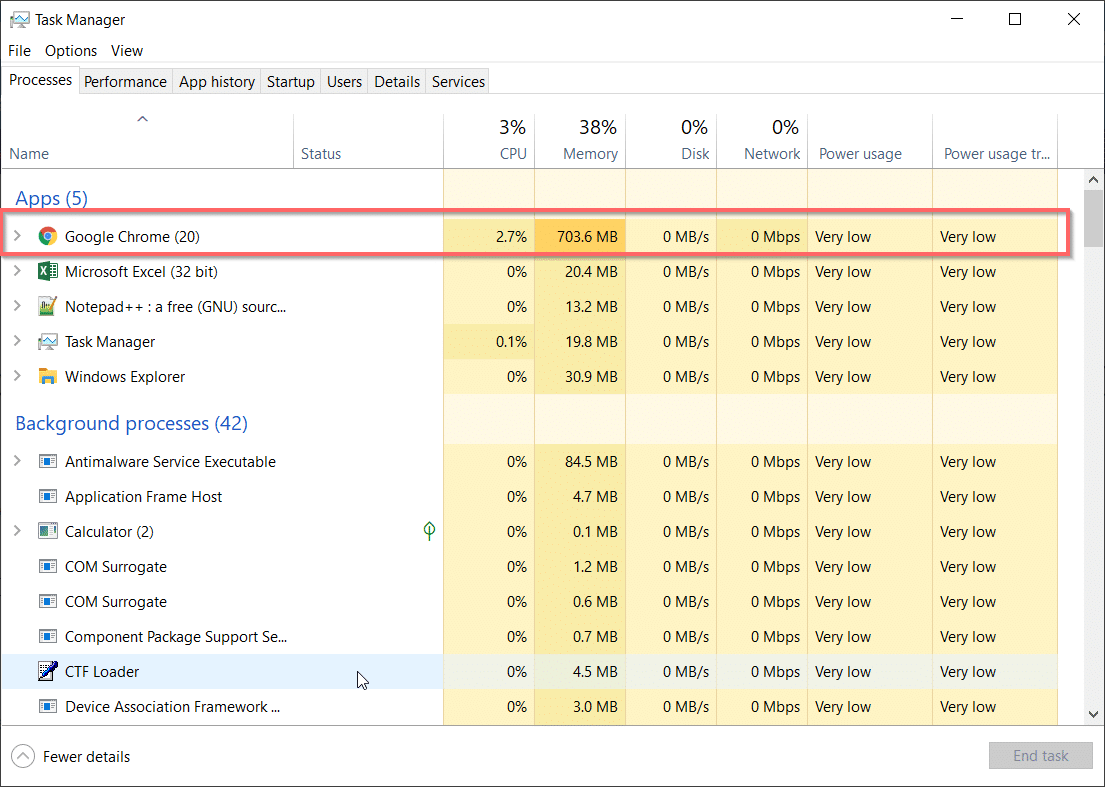This screenshot has height=787, width=1105.
Task: Expand the Windows Explorer process group
Action: coord(18,376)
